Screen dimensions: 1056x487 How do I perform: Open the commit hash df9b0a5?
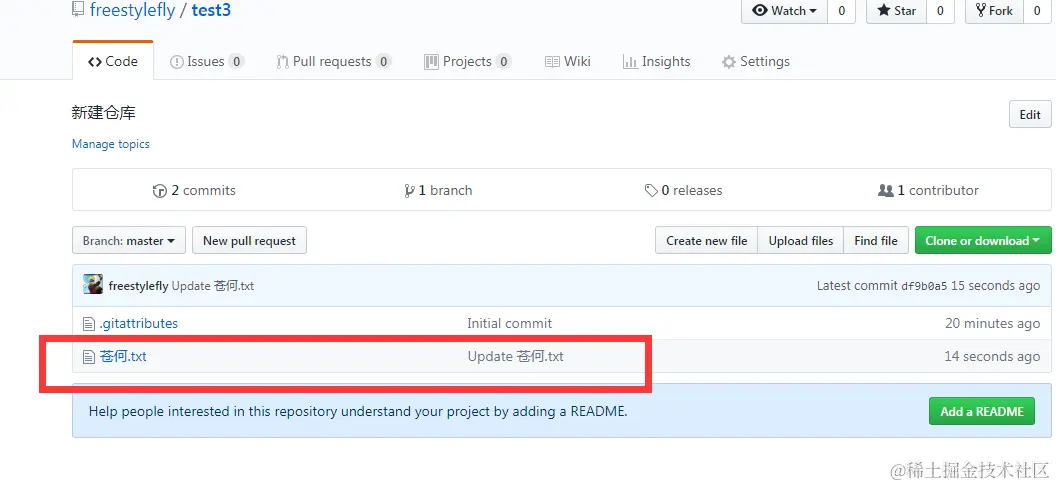924,286
